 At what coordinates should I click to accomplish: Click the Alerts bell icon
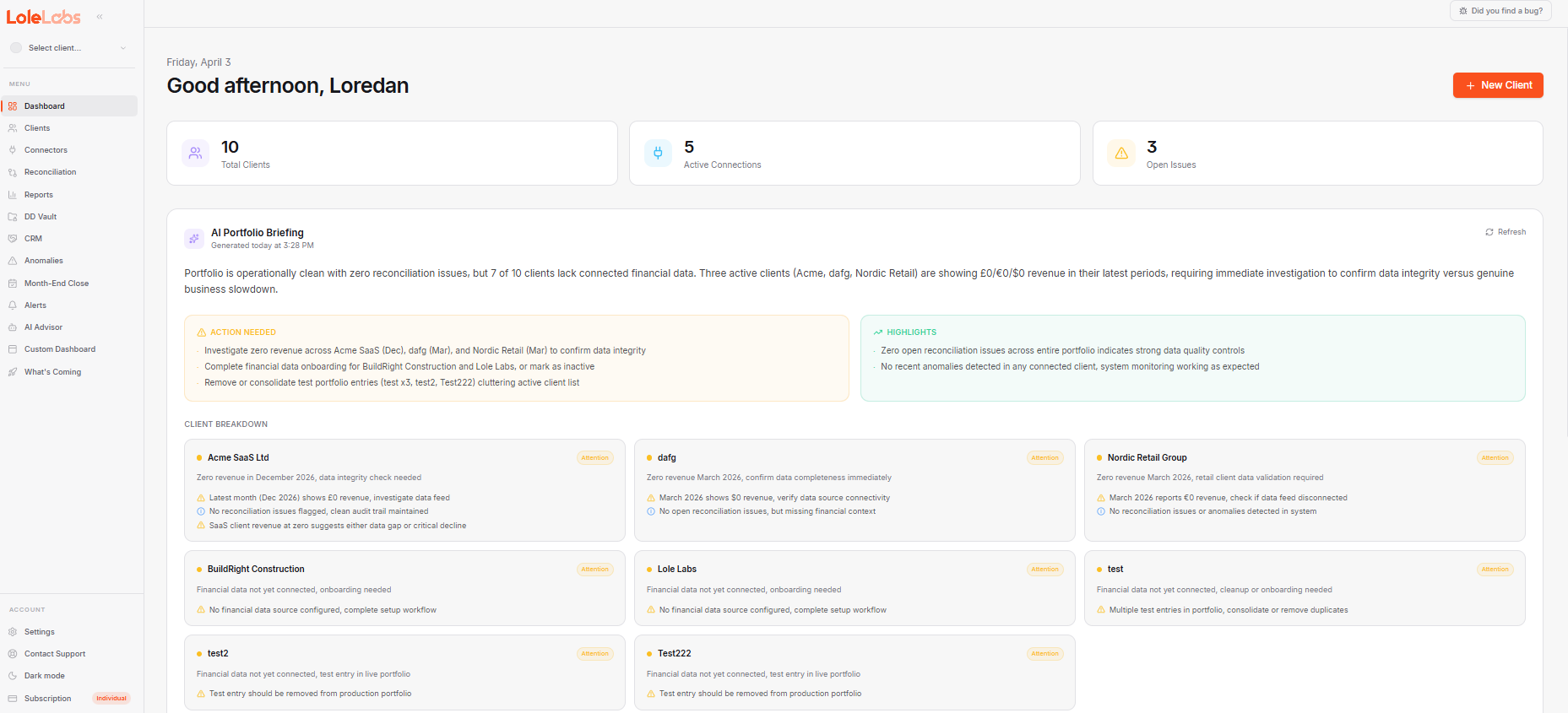(13, 305)
